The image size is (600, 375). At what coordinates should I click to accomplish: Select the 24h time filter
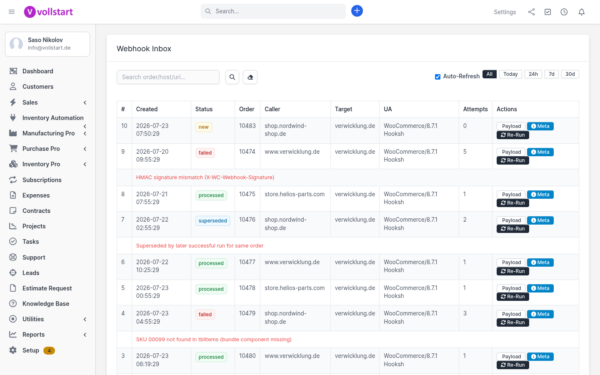click(x=533, y=74)
